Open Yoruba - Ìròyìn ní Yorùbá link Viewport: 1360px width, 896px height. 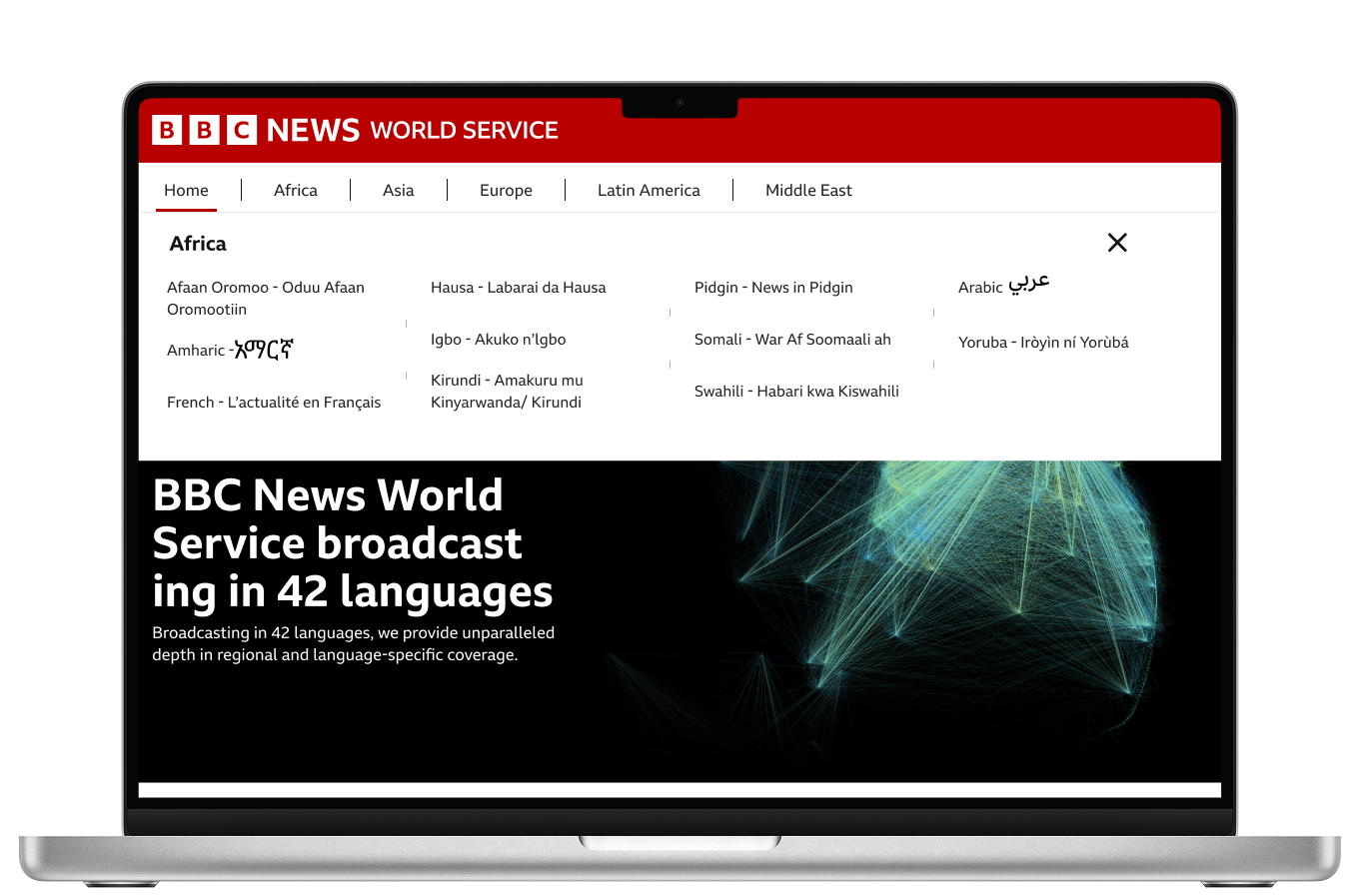(x=1043, y=342)
